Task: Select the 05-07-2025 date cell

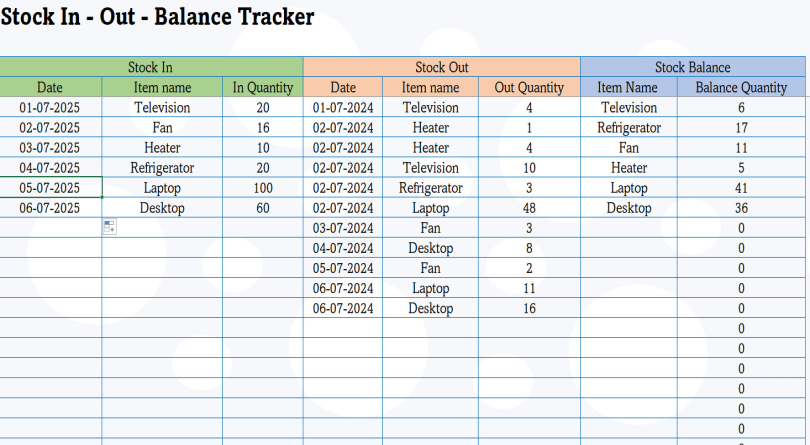Action: click(x=50, y=188)
